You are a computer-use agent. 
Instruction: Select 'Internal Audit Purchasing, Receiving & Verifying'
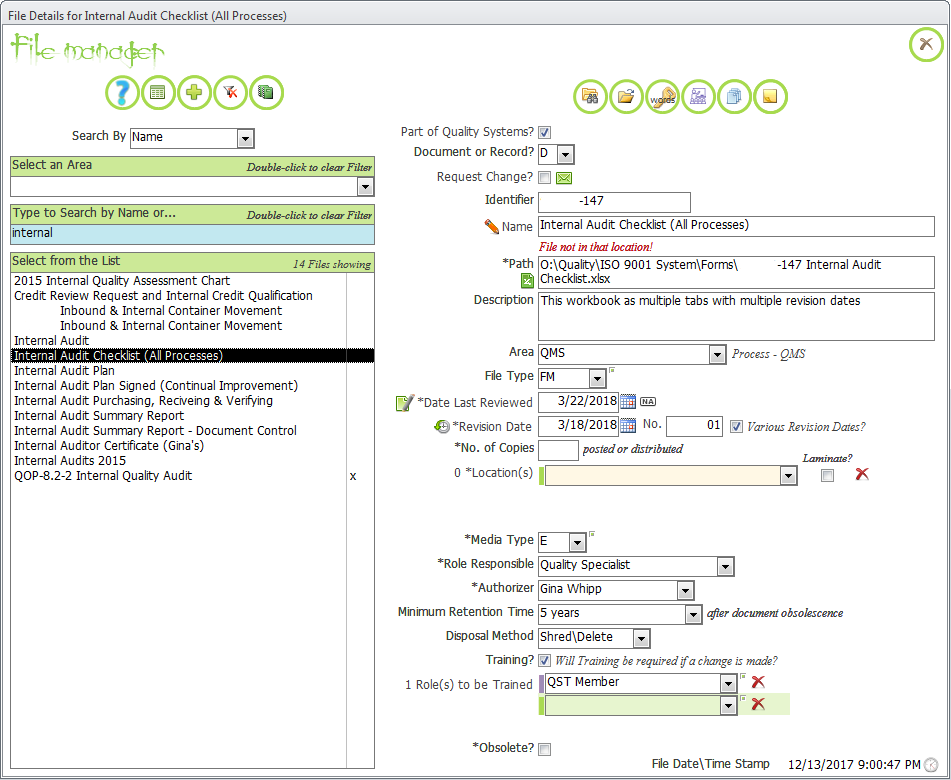(x=179, y=401)
